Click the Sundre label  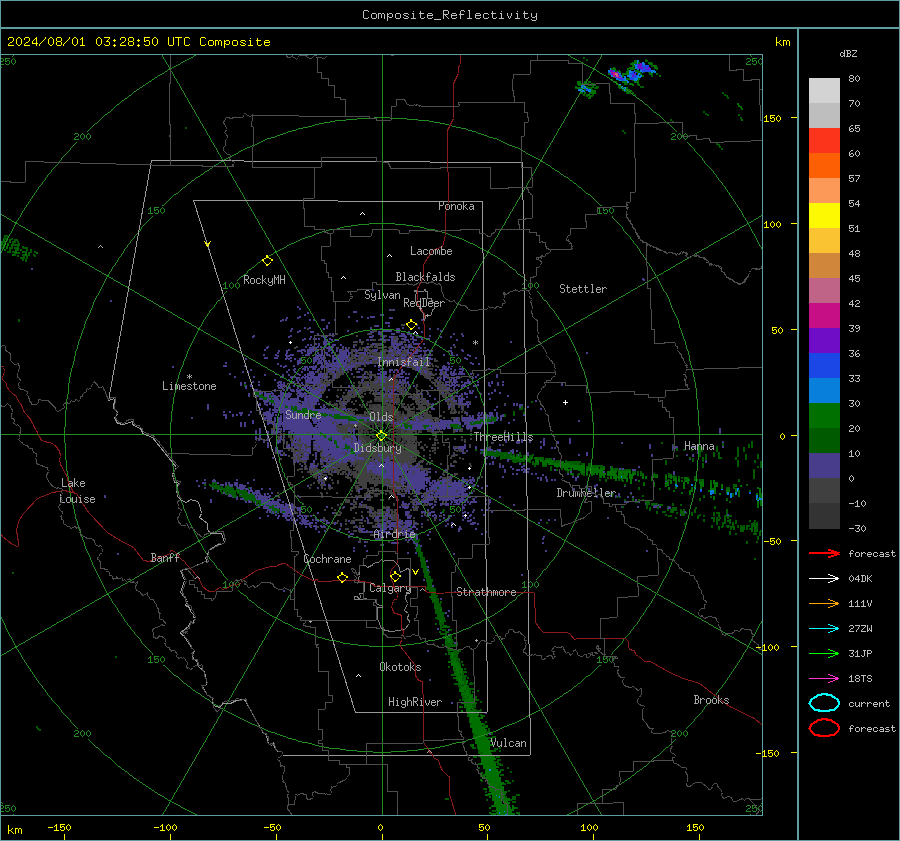point(303,414)
